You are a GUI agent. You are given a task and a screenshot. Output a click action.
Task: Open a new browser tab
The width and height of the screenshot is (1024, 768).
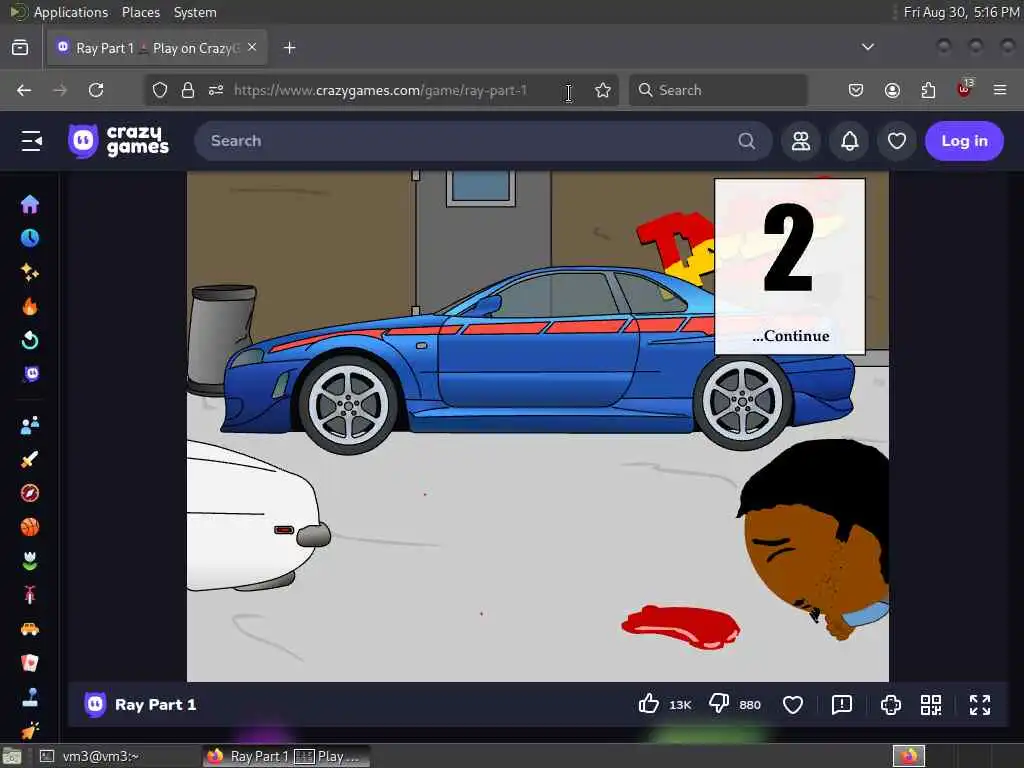pyautogui.click(x=289, y=48)
